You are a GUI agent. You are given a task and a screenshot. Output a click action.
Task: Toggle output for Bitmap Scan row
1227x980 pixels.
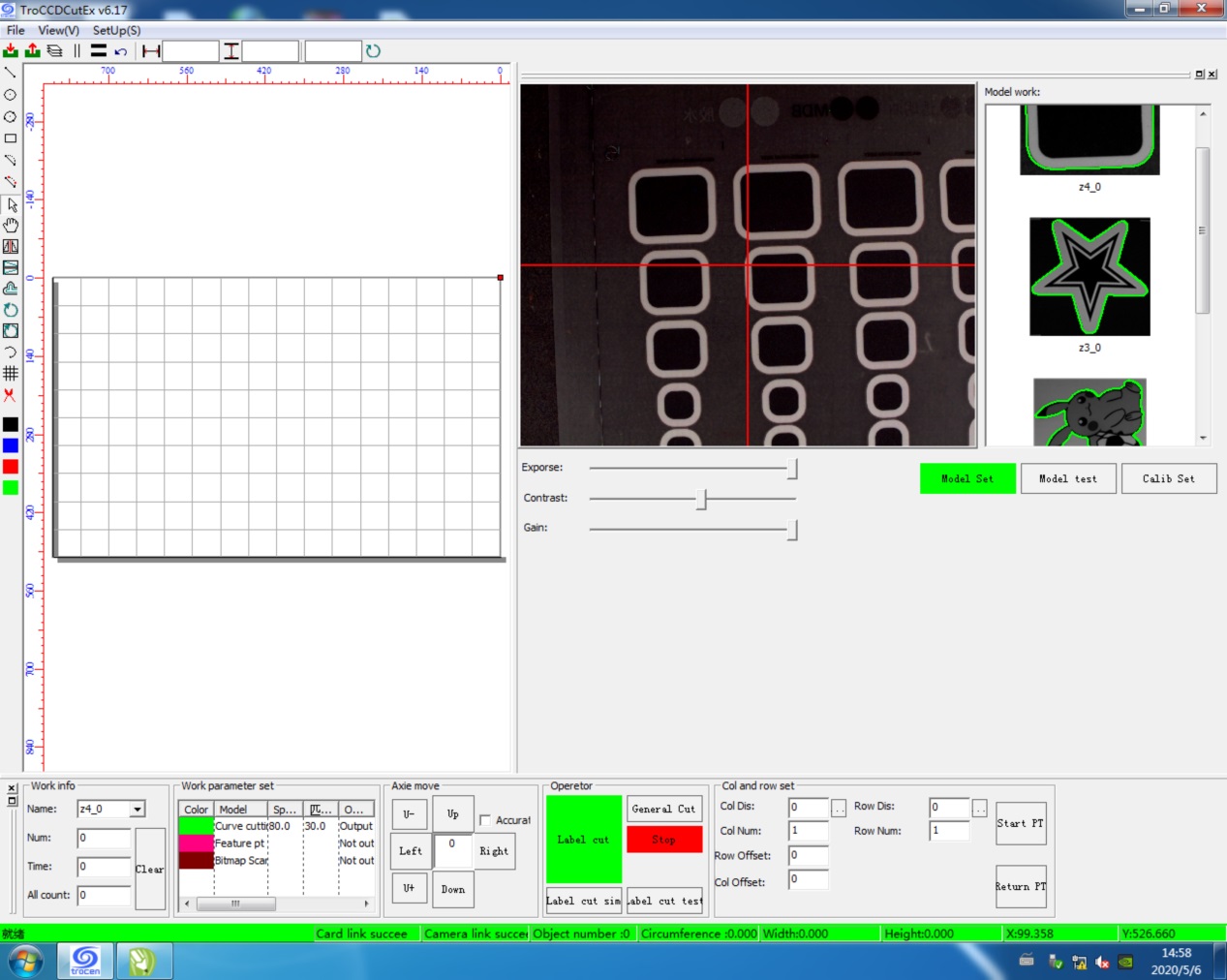coord(354,860)
